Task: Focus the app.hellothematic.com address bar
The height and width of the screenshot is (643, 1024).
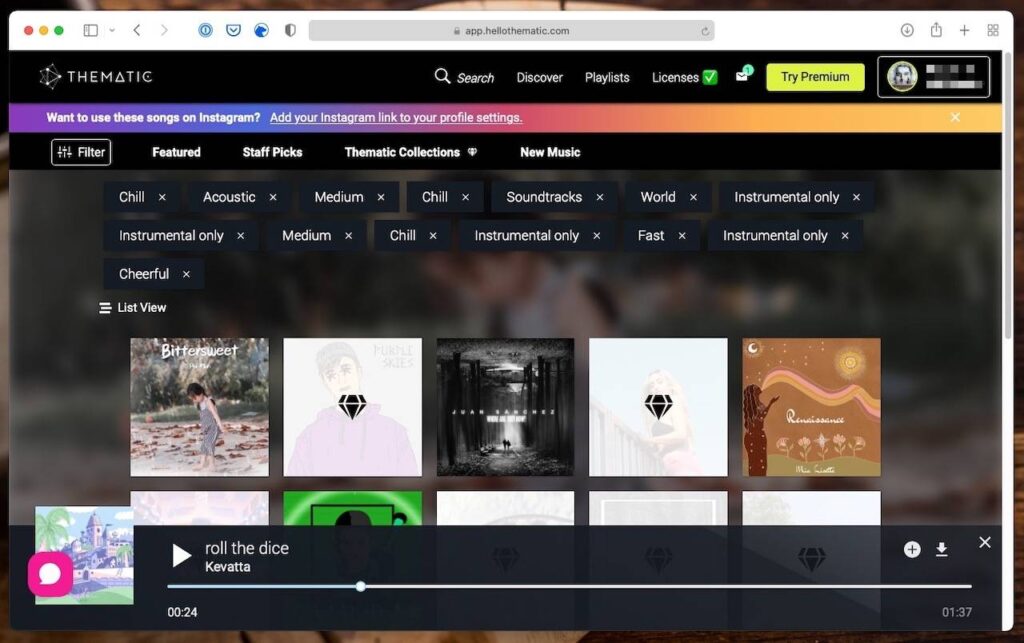Action: tap(511, 31)
